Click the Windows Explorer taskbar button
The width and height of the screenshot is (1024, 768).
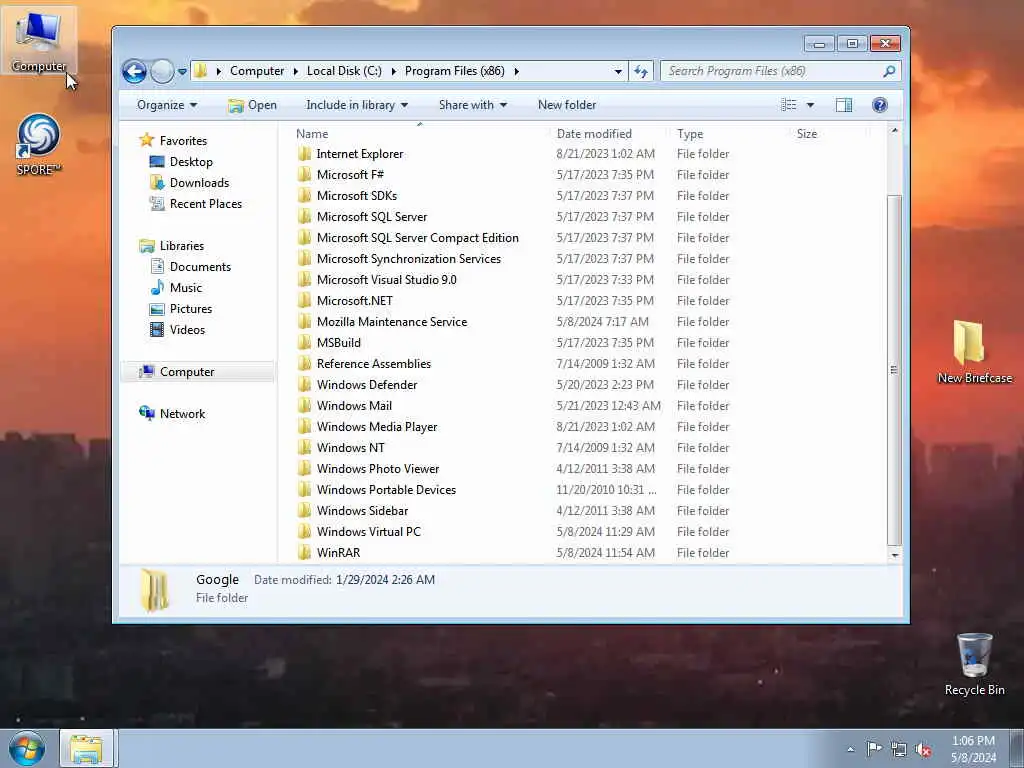click(x=87, y=748)
